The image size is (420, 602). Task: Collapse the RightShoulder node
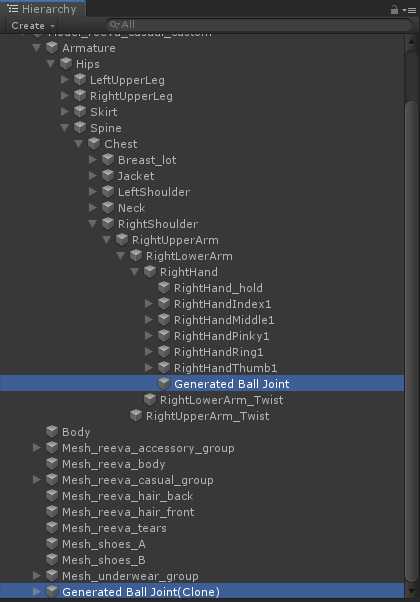(x=92, y=223)
